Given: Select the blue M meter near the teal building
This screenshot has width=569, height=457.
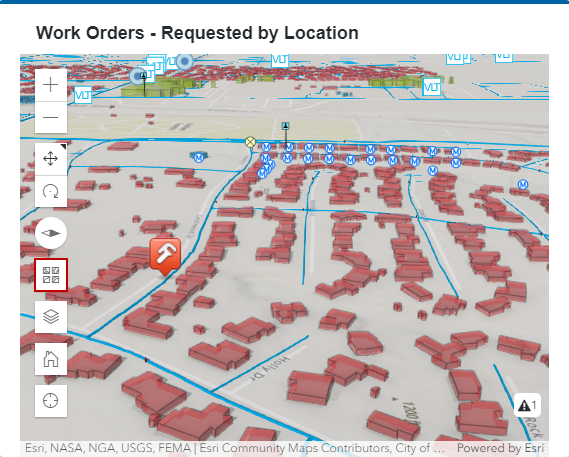Looking at the screenshot, I should [x=198, y=158].
